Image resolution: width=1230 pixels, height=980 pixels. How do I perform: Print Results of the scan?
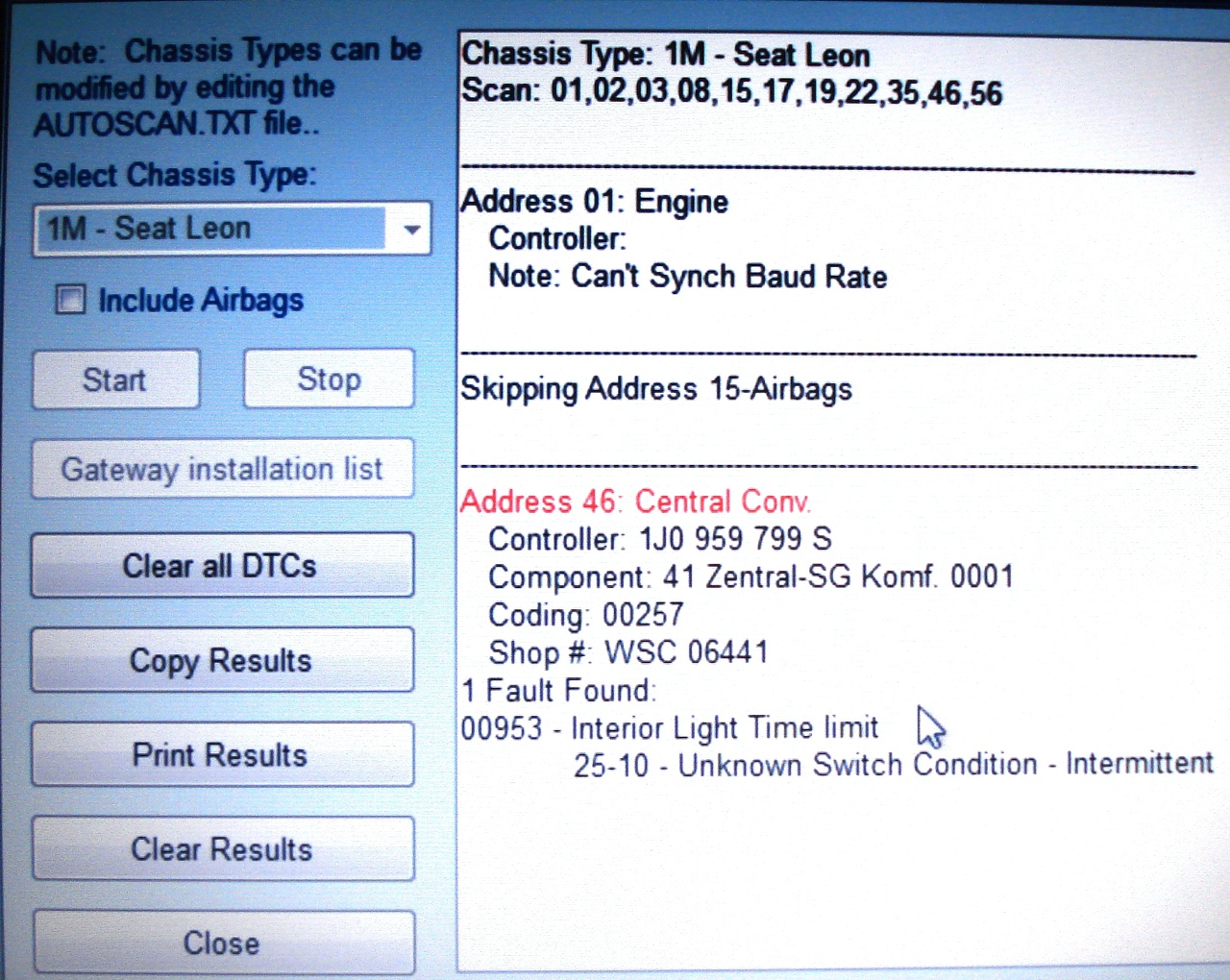coord(223,754)
